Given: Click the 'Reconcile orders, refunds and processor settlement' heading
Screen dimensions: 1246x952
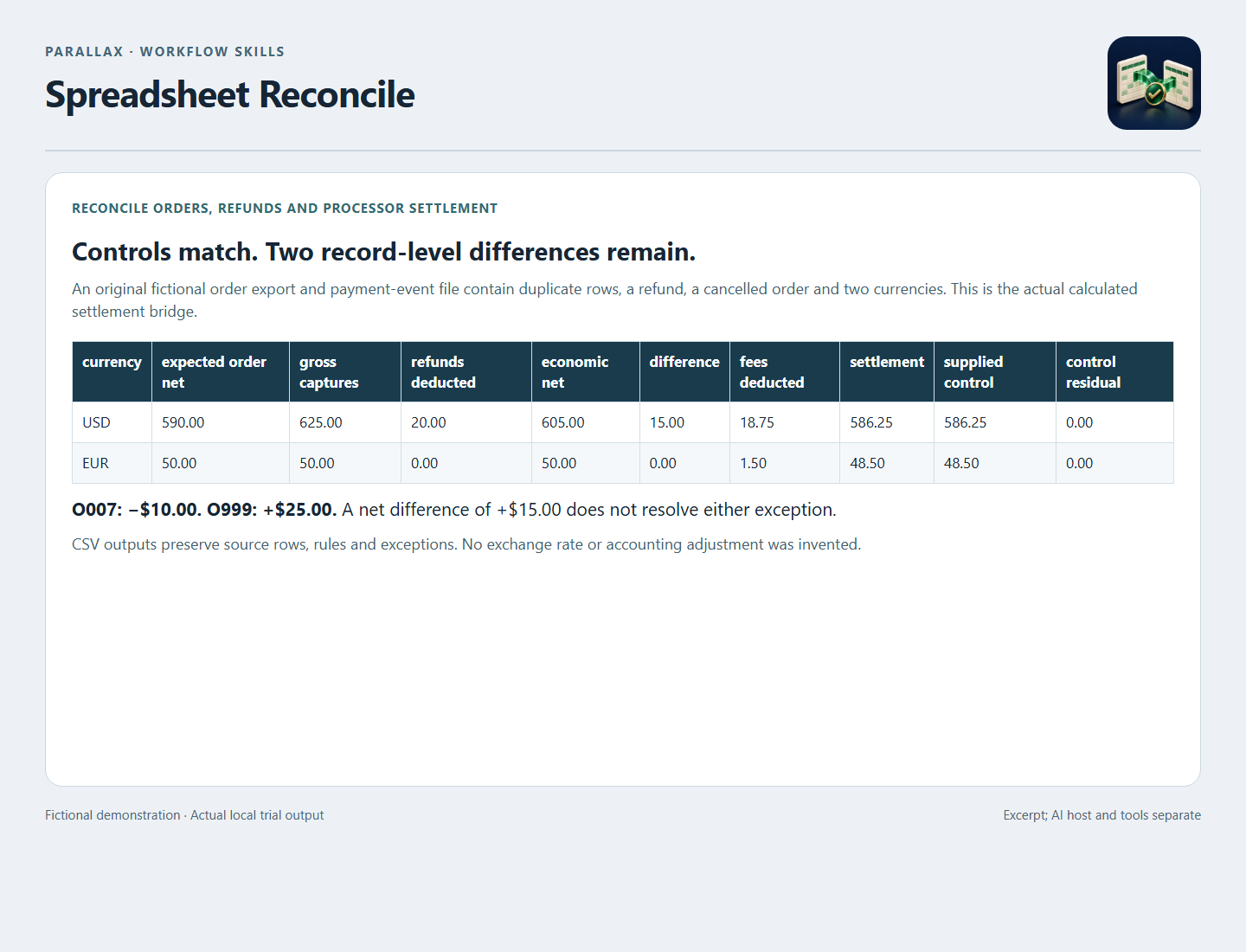Looking at the screenshot, I should pos(285,209).
